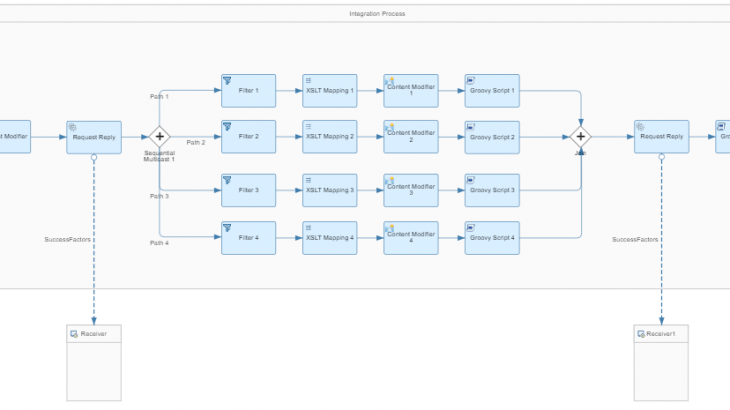
Task: Click the script icon on Groovy Script 2
Action: point(471,127)
